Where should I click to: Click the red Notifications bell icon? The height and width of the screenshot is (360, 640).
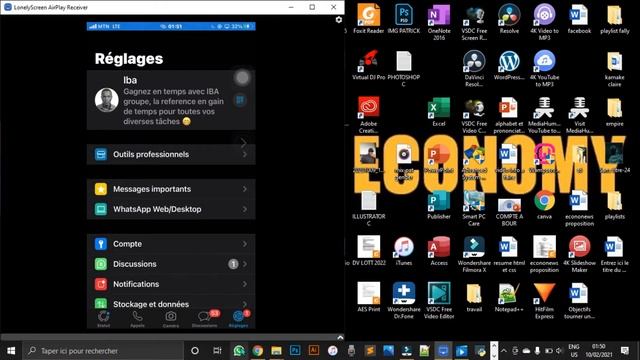[x=101, y=284]
